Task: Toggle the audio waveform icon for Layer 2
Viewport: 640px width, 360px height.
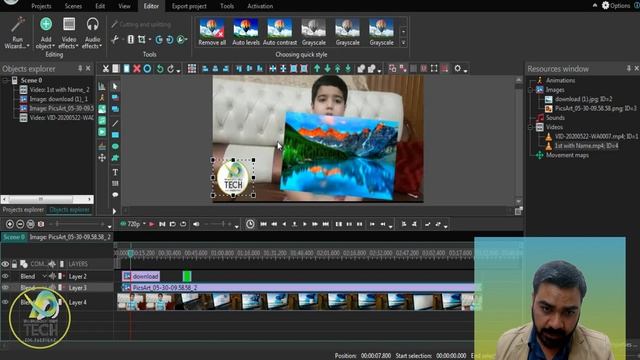Action: coord(52,276)
